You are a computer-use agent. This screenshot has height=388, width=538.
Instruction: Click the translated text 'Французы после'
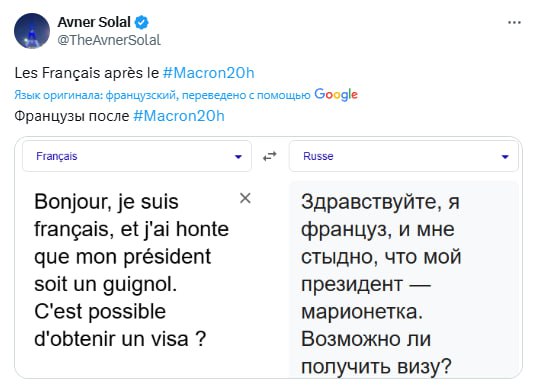point(72,116)
